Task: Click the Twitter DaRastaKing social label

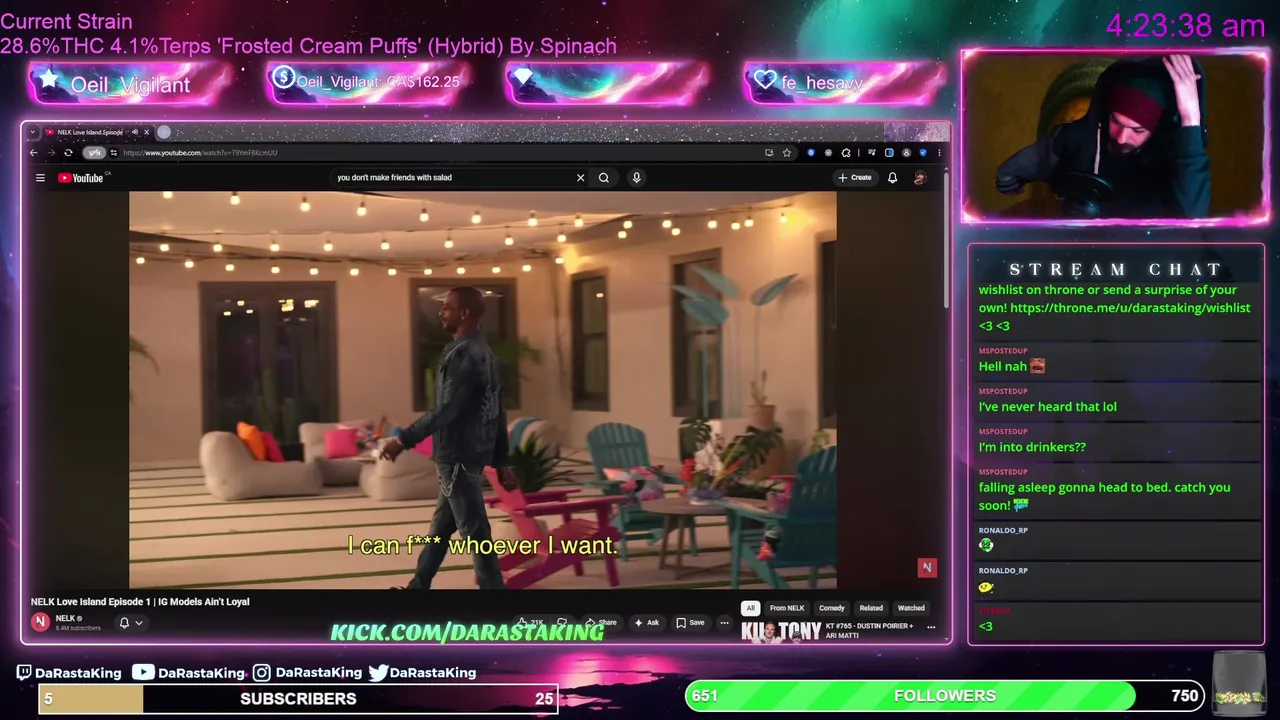Action: (x=422, y=673)
